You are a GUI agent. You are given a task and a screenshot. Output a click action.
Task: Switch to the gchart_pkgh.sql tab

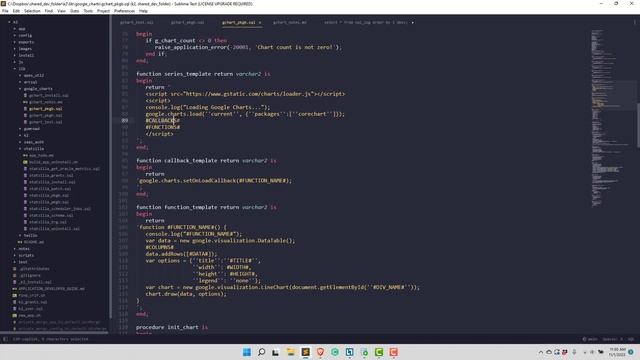(188, 22)
